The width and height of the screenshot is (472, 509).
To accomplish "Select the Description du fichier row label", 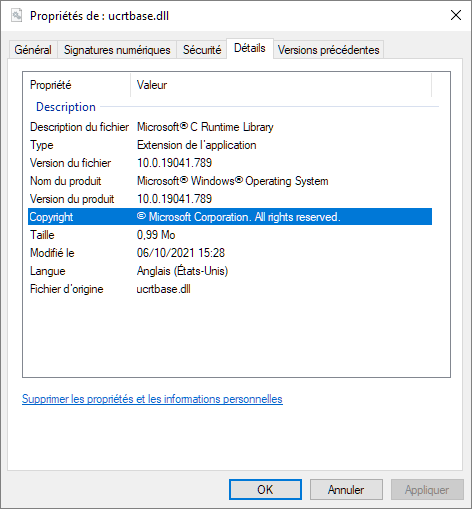I will [x=79, y=127].
